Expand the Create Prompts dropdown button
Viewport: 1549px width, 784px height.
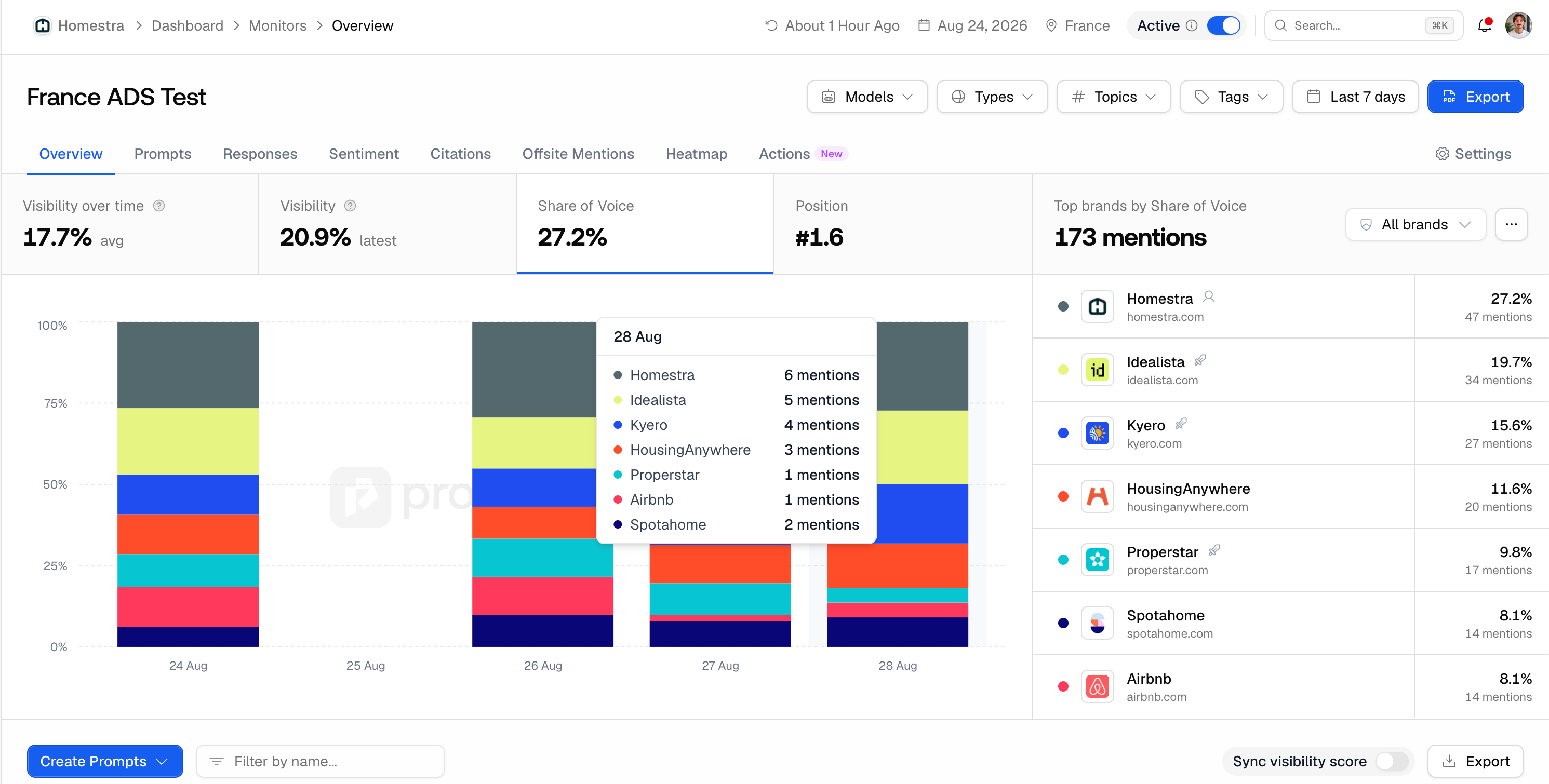[x=104, y=761]
